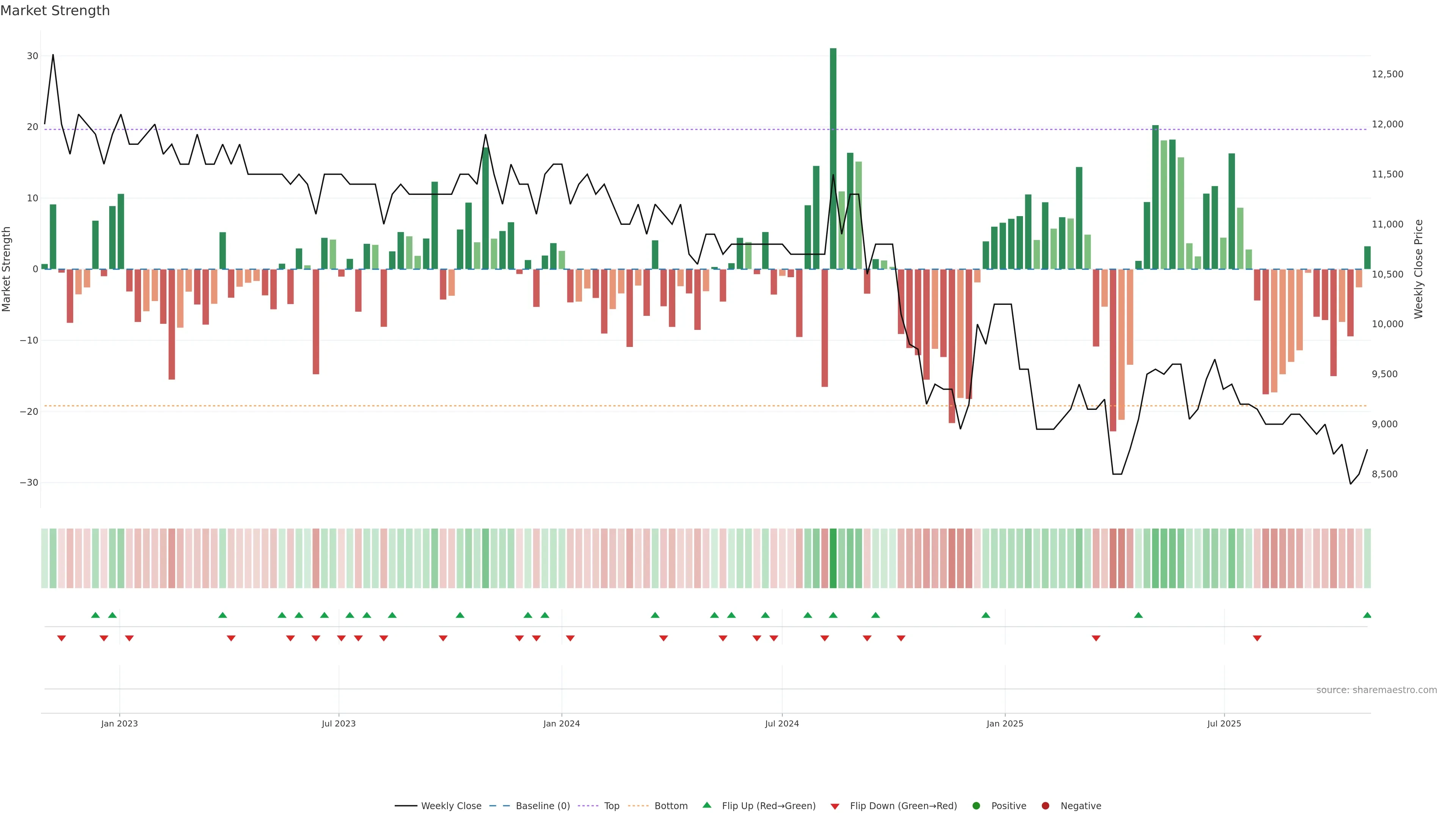Click the Market Strength chart title
This screenshot has height=819, width=1456.
[55, 11]
